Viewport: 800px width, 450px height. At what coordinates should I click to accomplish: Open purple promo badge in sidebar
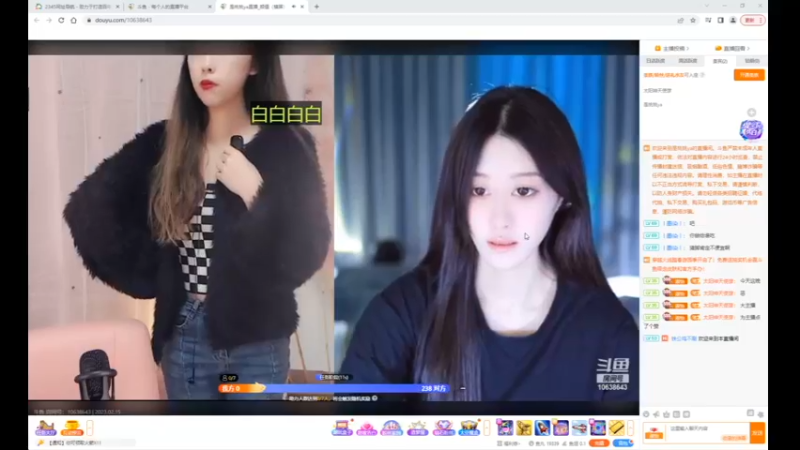click(x=751, y=130)
